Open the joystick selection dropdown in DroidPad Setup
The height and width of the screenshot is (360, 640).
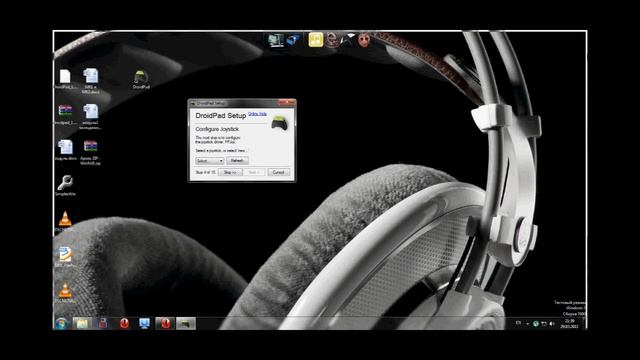[209, 161]
